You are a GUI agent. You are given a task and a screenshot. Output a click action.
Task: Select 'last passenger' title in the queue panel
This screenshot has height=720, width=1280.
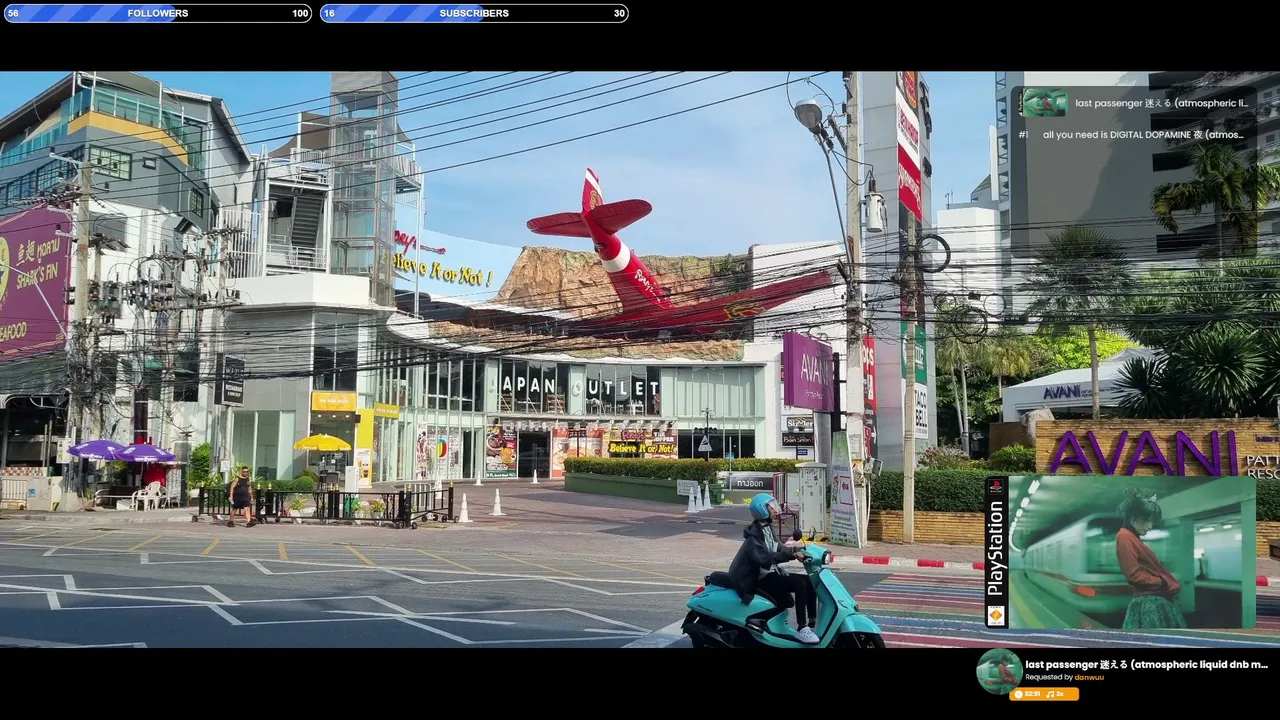pyautogui.click(x=1162, y=103)
